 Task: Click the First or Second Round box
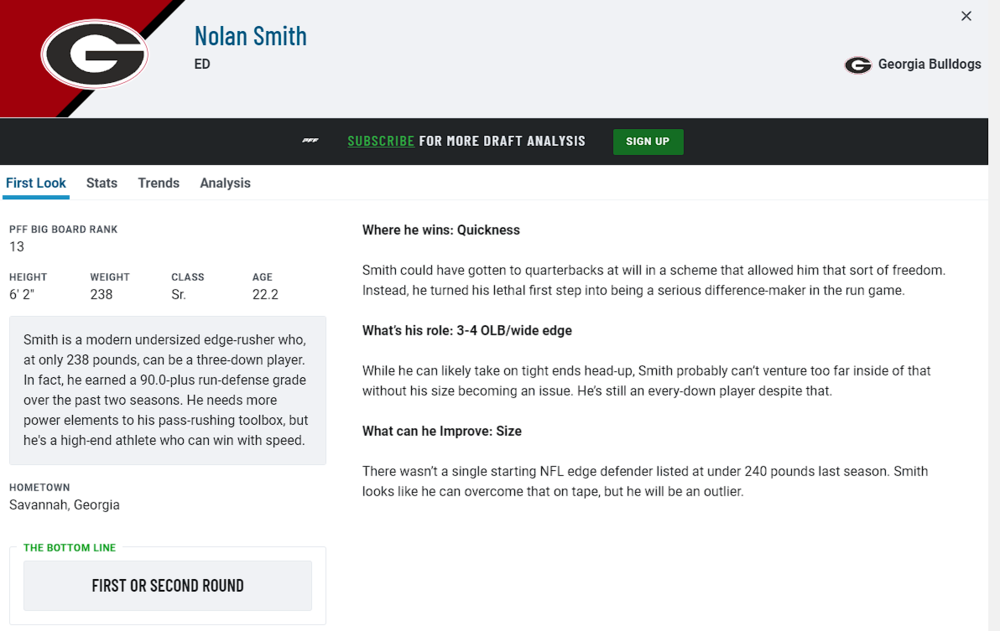[x=168, y=586]
